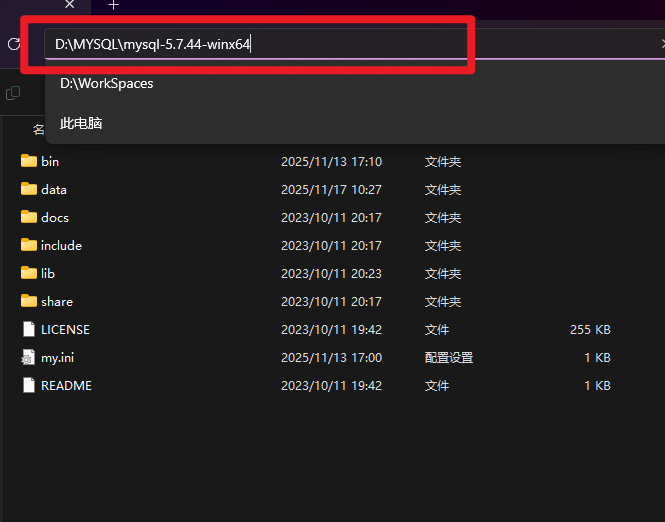
Task: Select the data folder icon
Action: click(x=28, y=189)
